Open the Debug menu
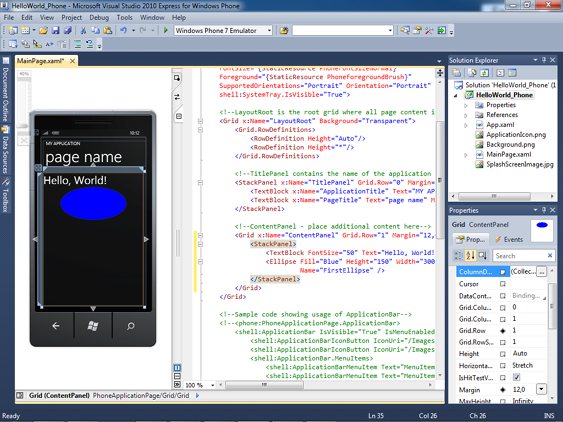The width and height of the screenshot is (563, 422). [x=99, y=17]
